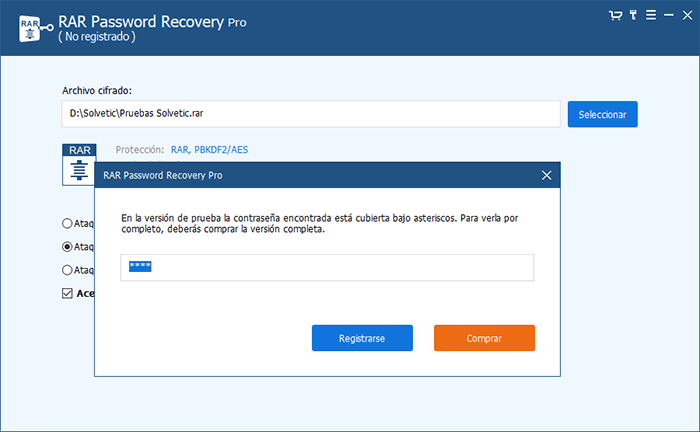Click the masked password asterisks field
The image size is (700, 432).
pyautogui.click(x=327, y=268)
